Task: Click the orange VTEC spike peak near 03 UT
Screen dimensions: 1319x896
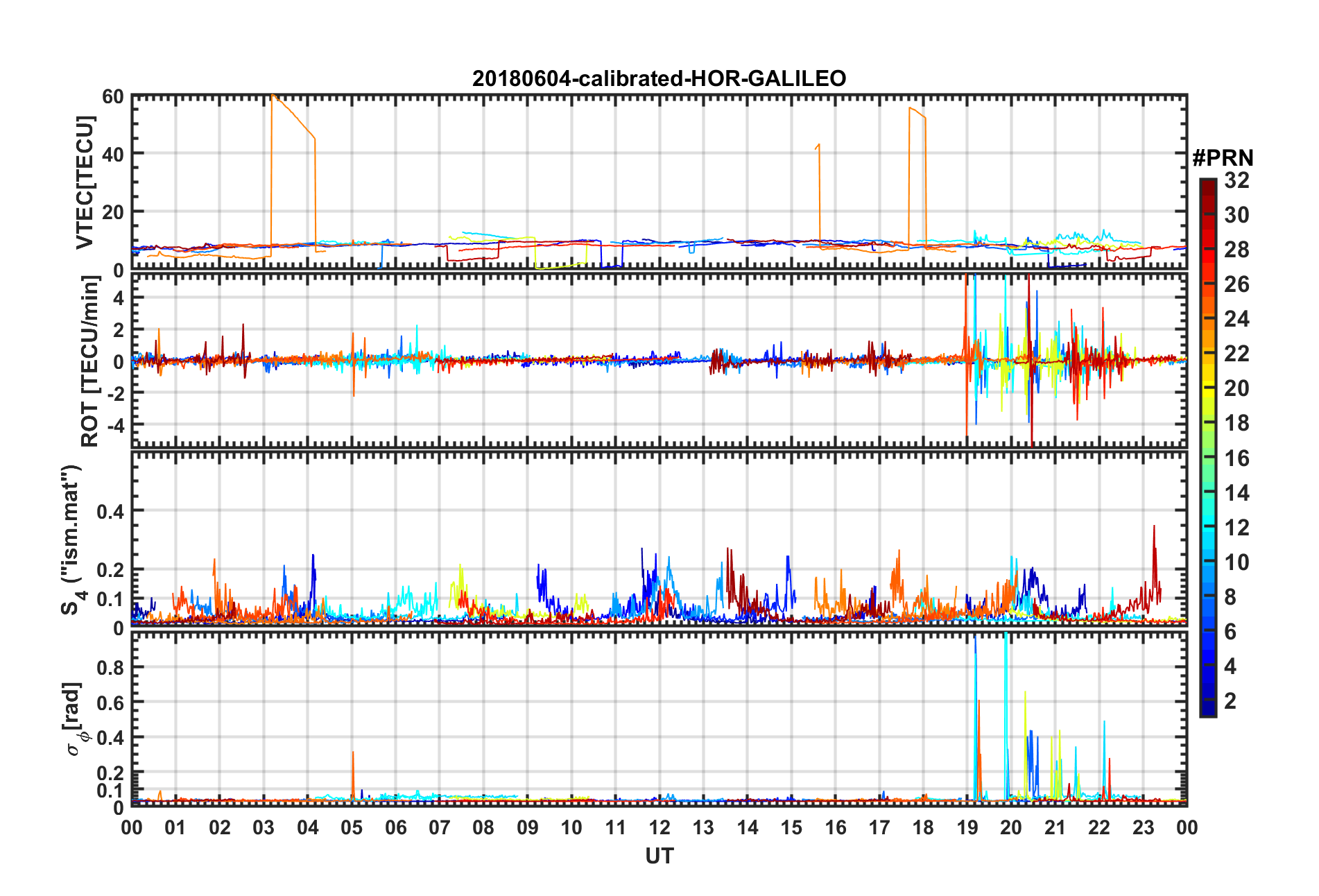Action: [273, 96]
